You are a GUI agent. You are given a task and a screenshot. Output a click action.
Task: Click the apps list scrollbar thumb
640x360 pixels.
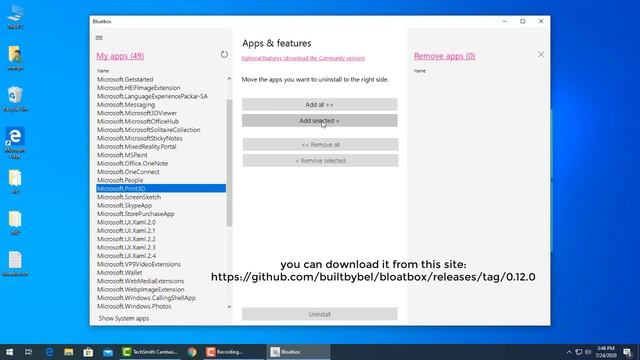229,162
